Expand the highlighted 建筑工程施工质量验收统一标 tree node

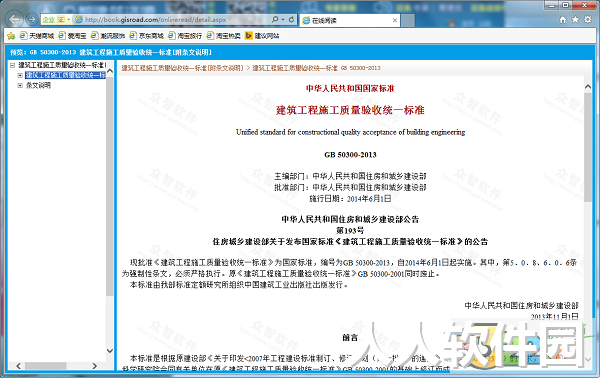20,75
